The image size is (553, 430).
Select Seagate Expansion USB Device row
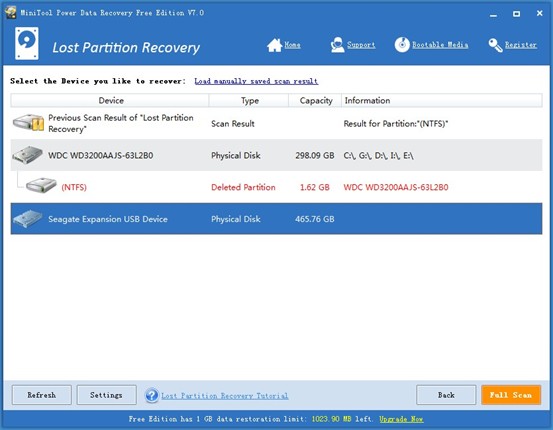coord(276,219)
